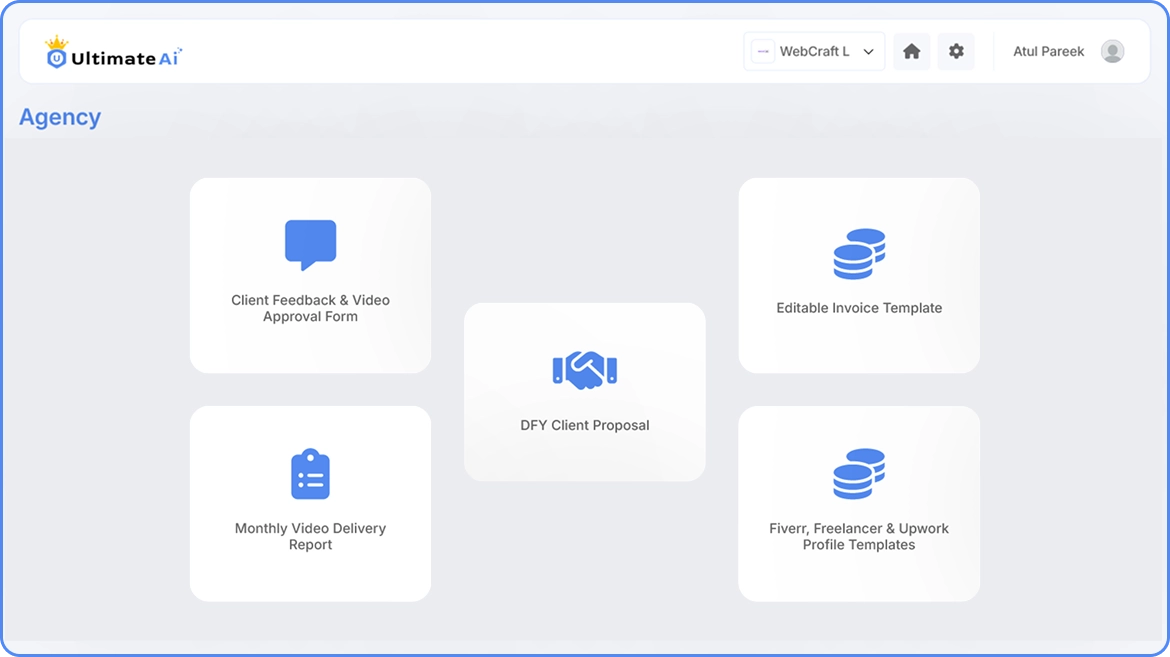Viewport: 1170px width, 657px height.
Task: Click the handshake icon in the center card
Action: pyautogui.click(x=585, y=370)
